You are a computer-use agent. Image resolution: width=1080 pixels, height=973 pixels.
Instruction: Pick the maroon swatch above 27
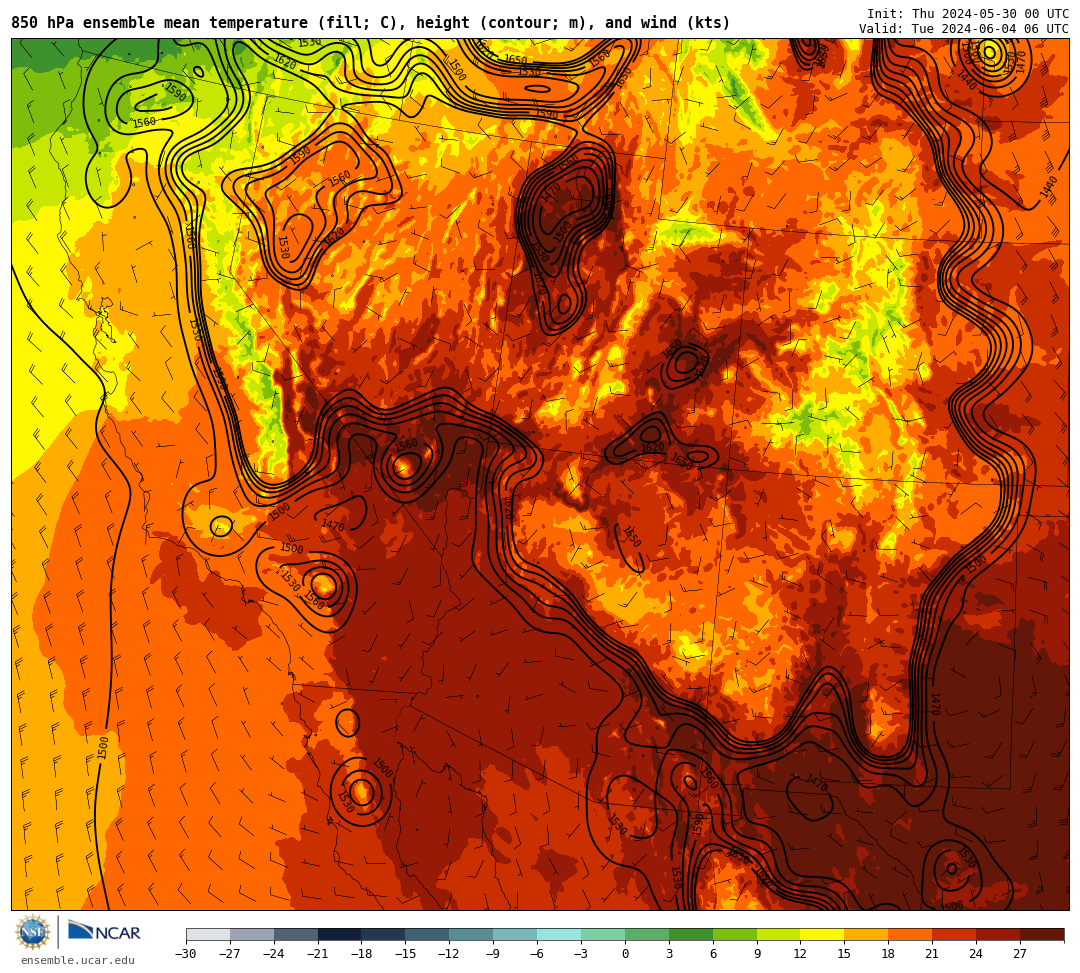pos(1042,934)
